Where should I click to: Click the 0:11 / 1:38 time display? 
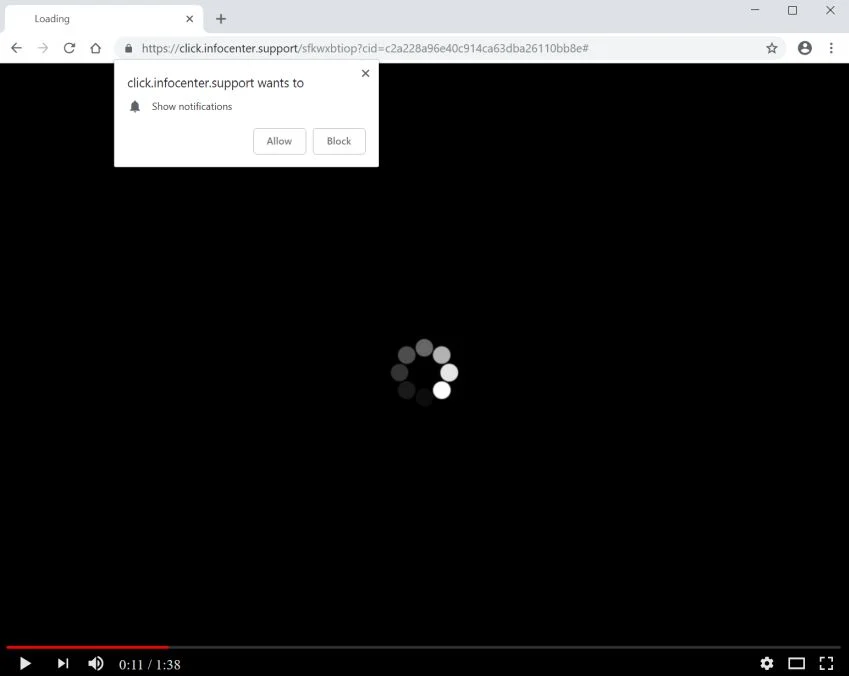point(150,665)
